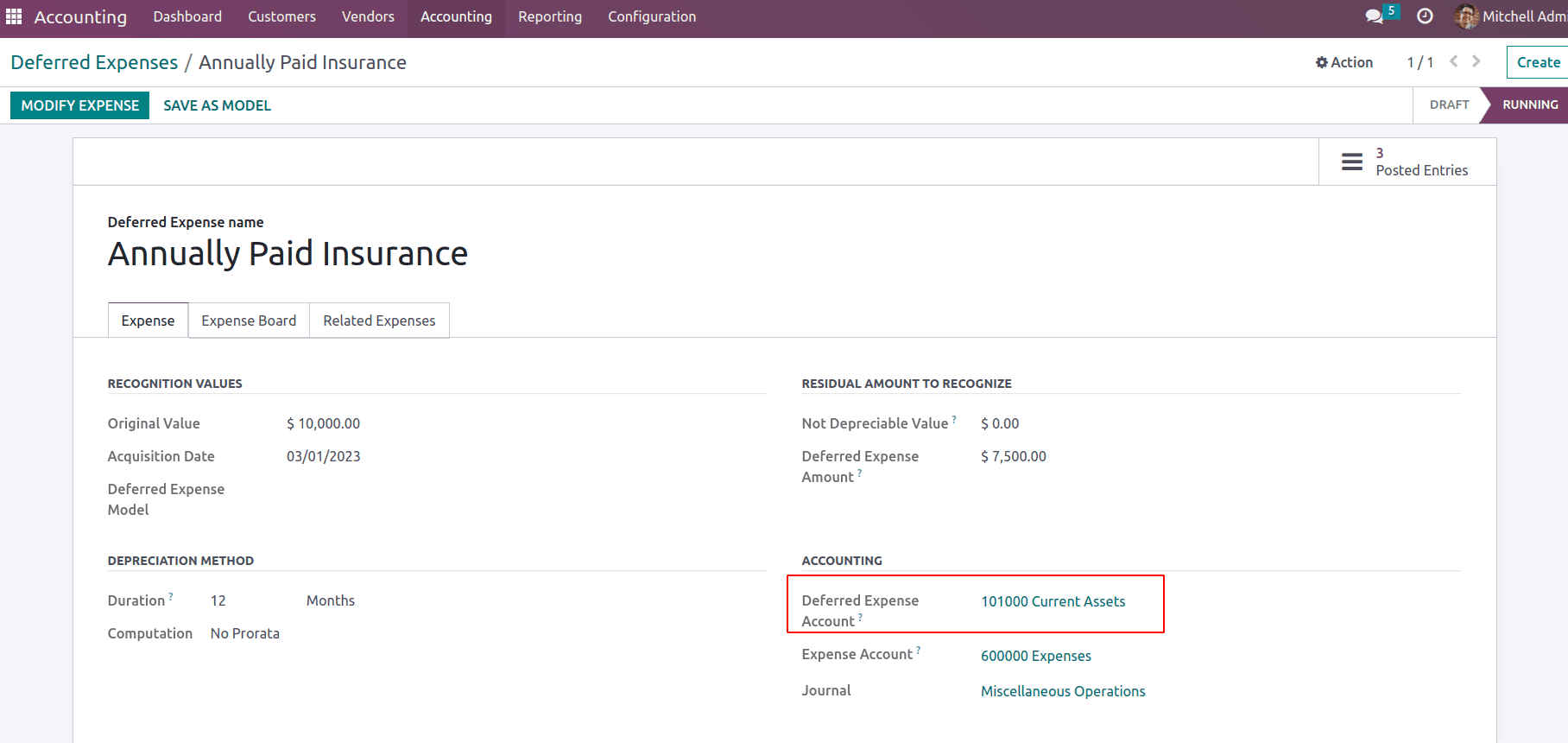Open the 101000 Current Assets account link
Image resolution: width=1568 pixels, height=743 pixels.
click(x=1053, y=601)
